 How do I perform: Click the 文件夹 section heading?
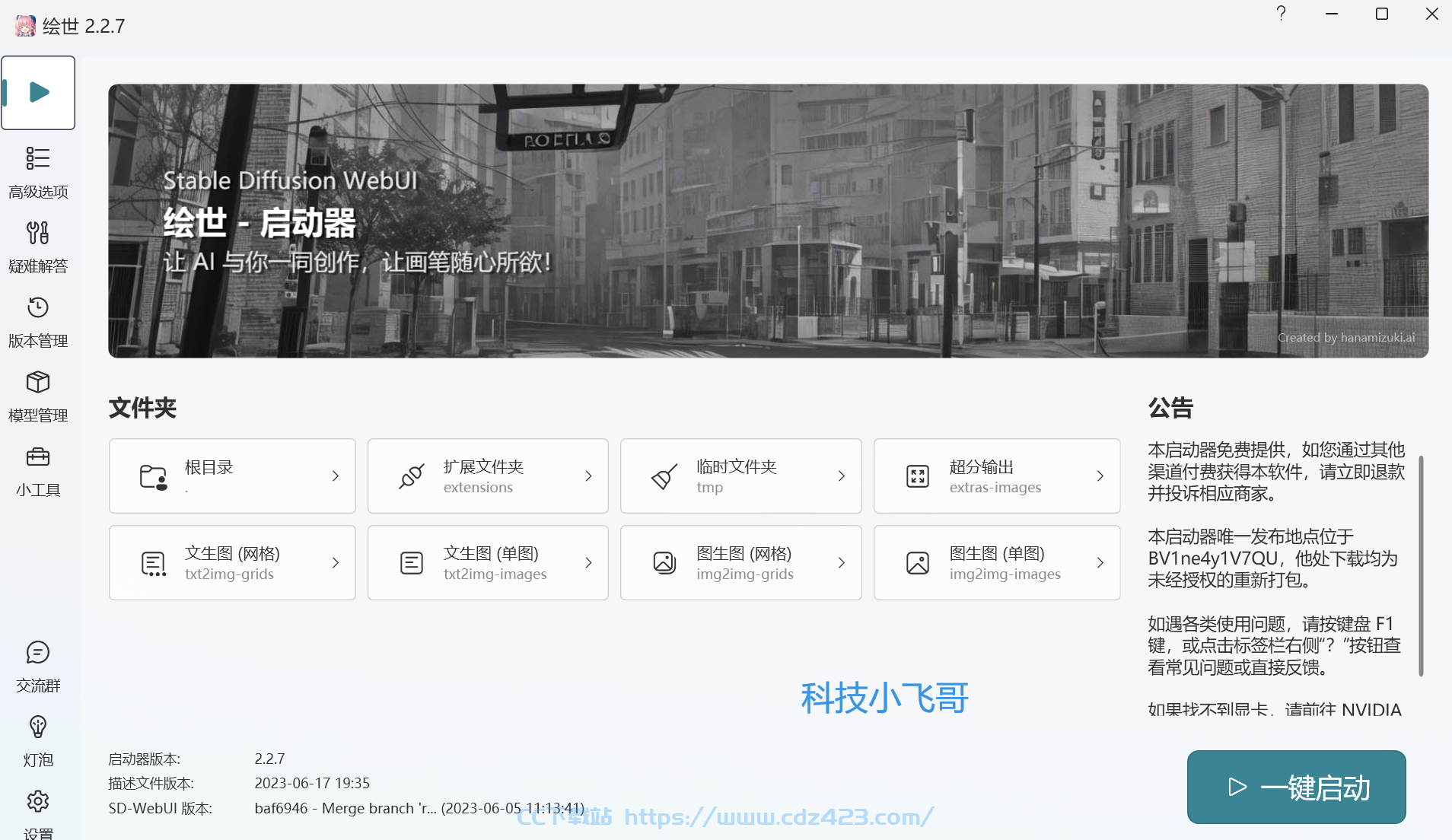pyautogui.click(x=142, y=408)
